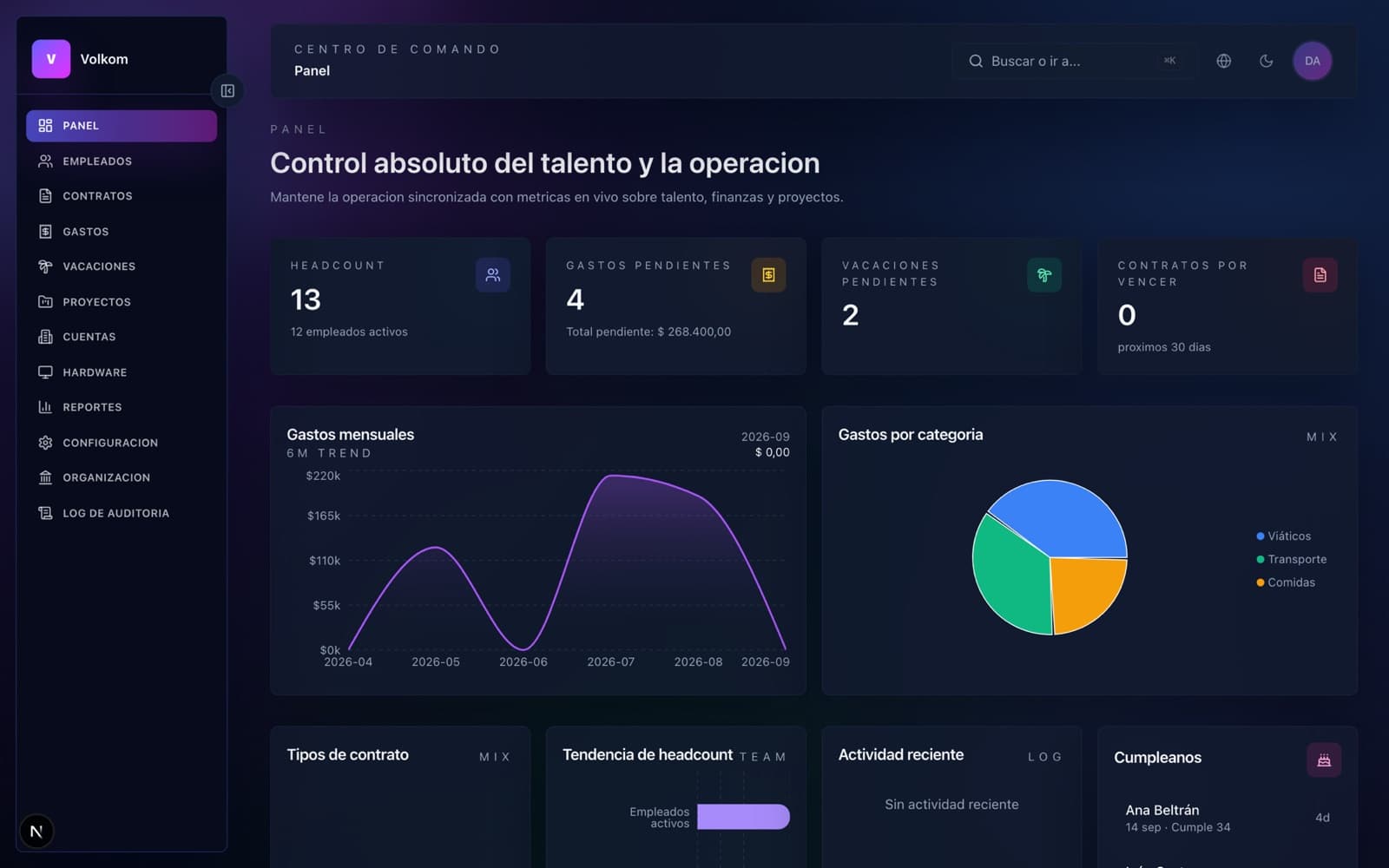Click the 2026-07 label on chart axis
Image resolution: width=1389 pixels, height=868 pixels.
click(610, 662)
